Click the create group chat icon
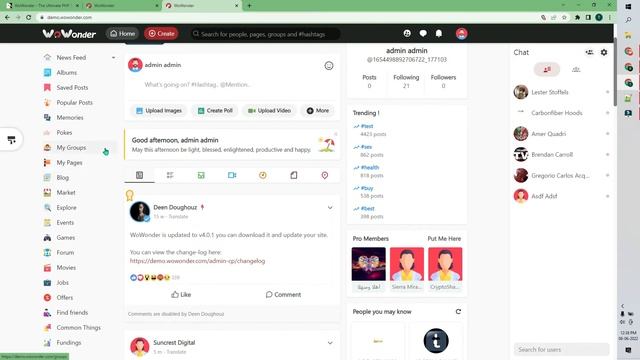Screen dimensions: 640x360 [x=589, y=52]
